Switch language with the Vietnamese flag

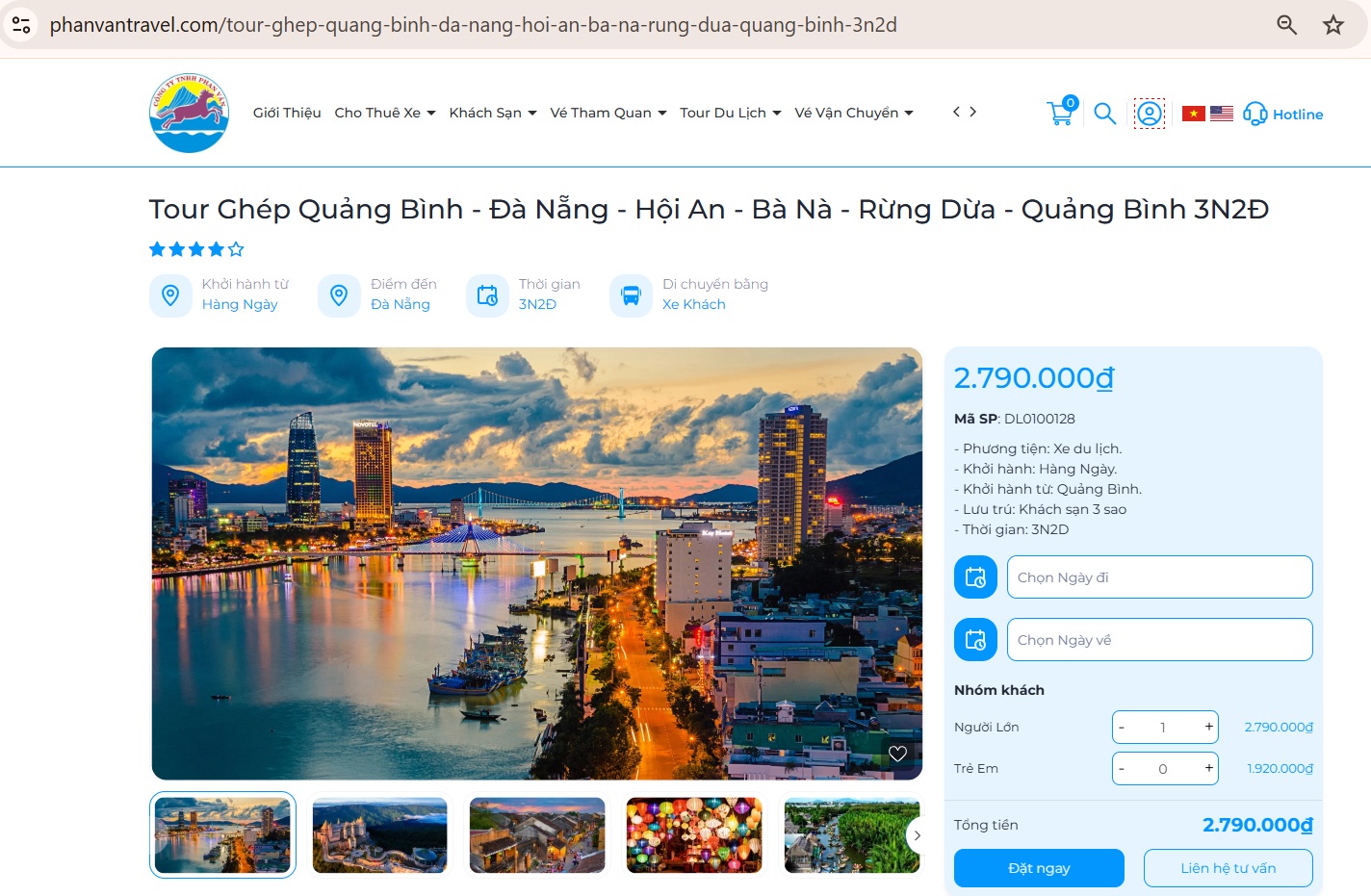pos(1194,114)
